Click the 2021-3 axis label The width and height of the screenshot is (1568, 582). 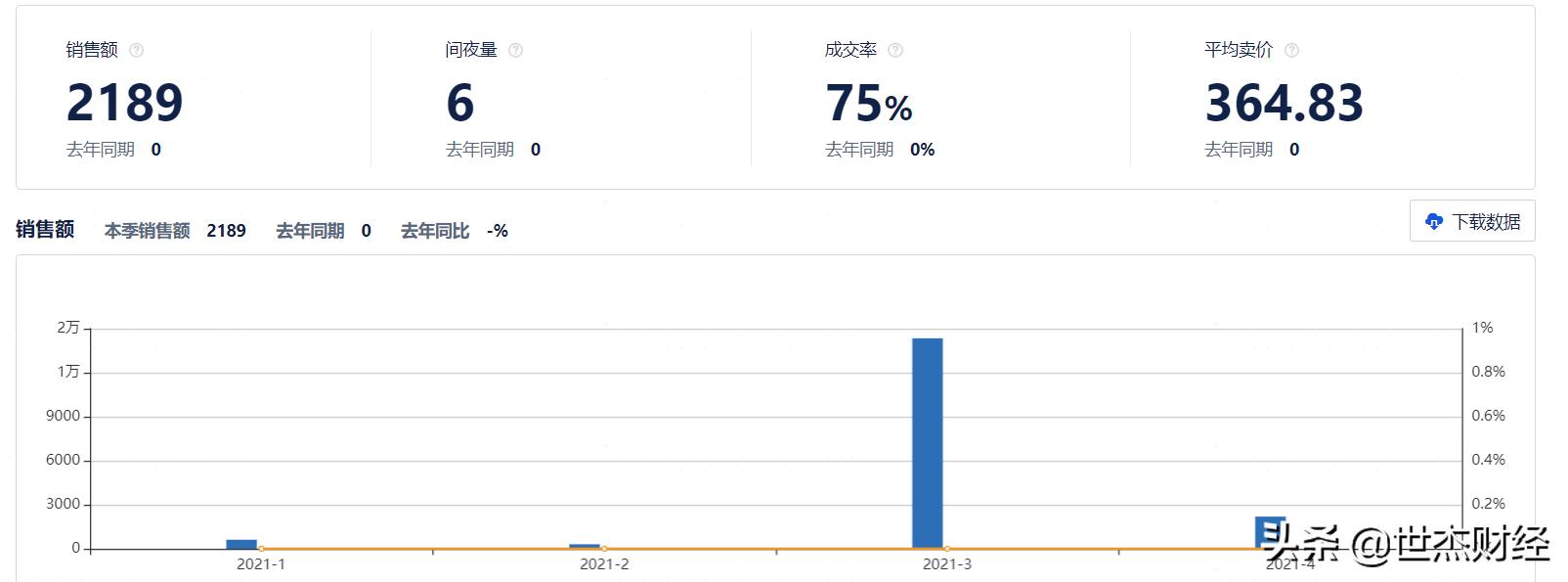[947, 564]
